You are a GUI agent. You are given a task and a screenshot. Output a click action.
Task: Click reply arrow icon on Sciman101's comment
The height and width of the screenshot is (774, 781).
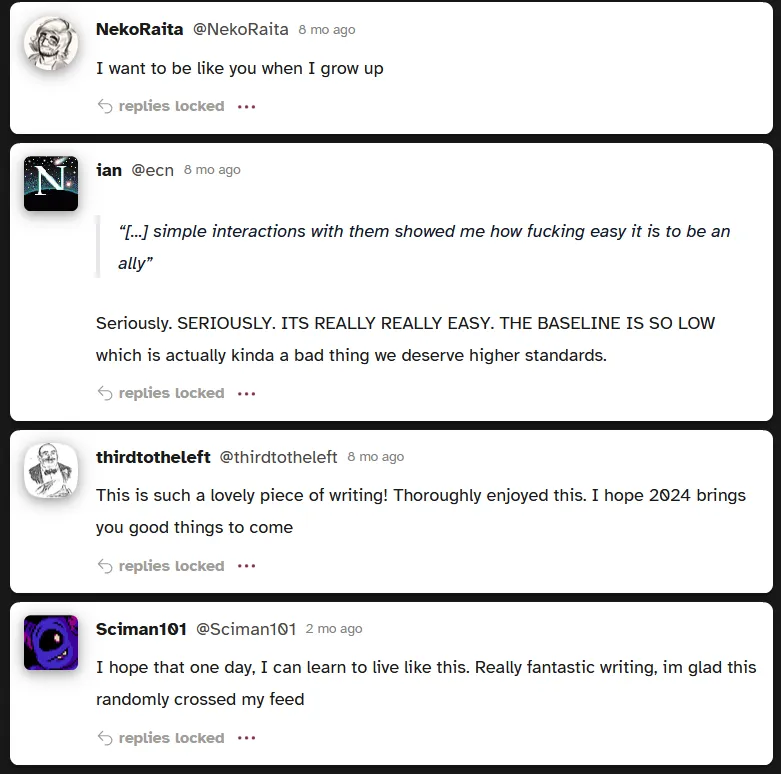[105, 738]
